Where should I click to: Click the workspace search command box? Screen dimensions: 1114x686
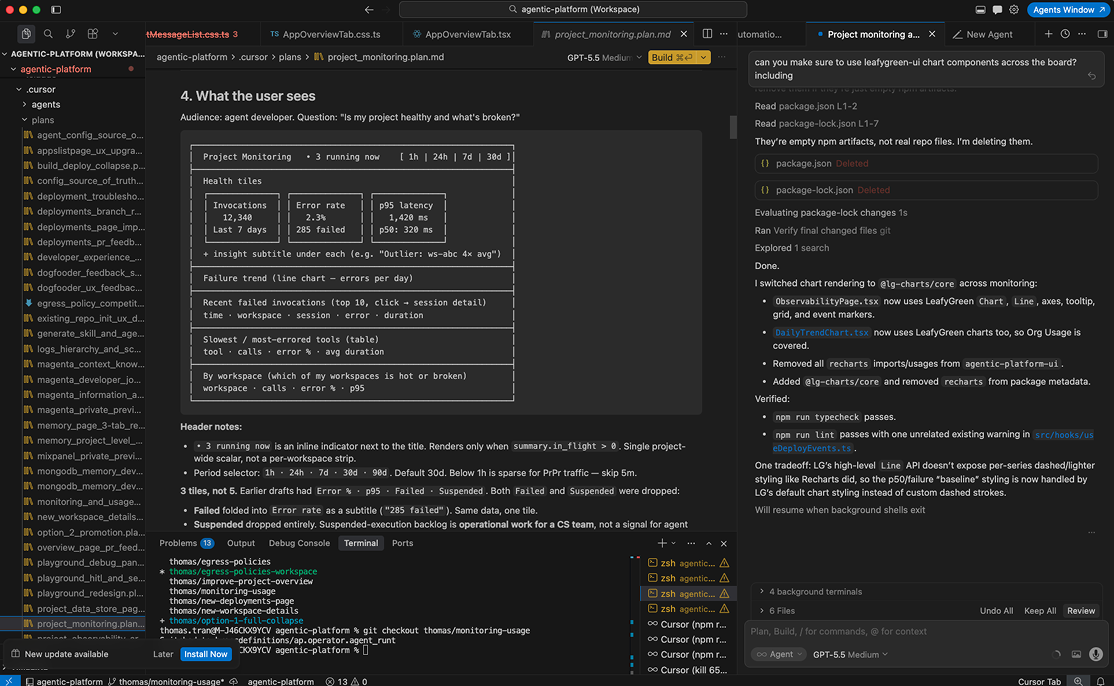(573, 9)
